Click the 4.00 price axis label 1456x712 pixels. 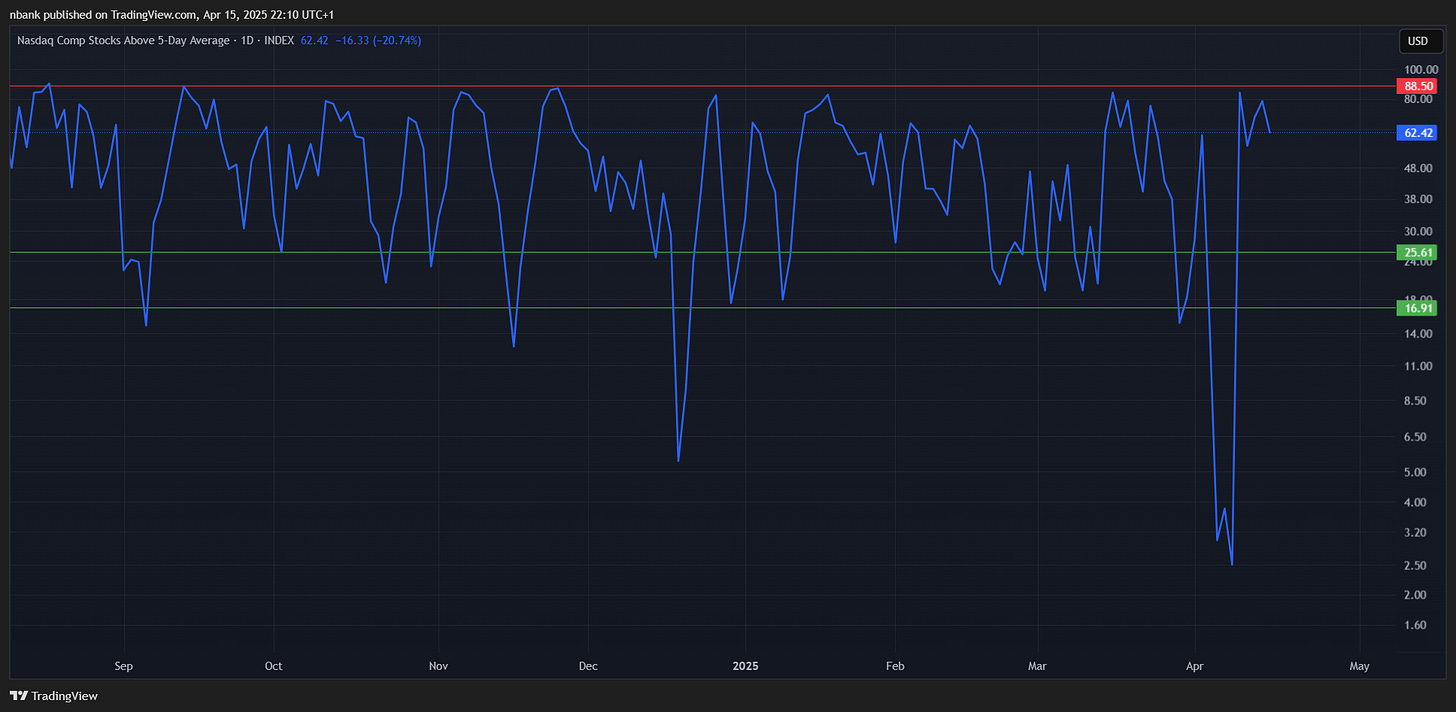(x=1417, y=503)
